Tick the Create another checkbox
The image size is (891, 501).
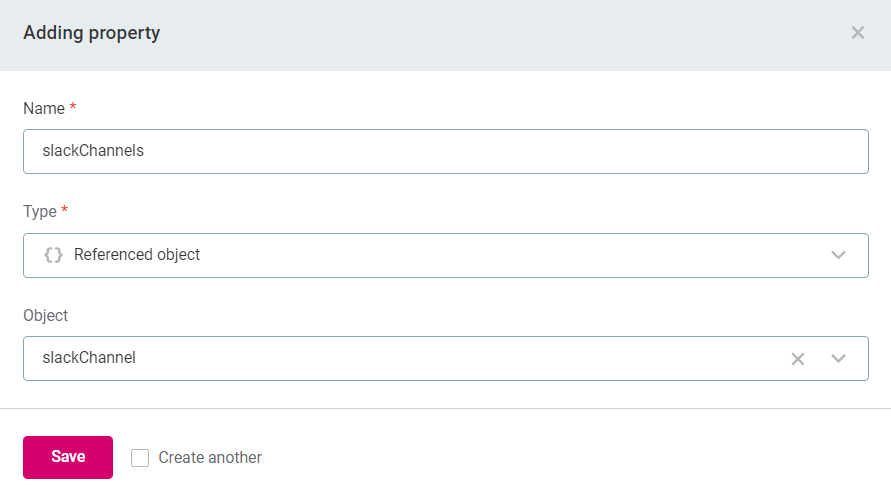(140, 458)
